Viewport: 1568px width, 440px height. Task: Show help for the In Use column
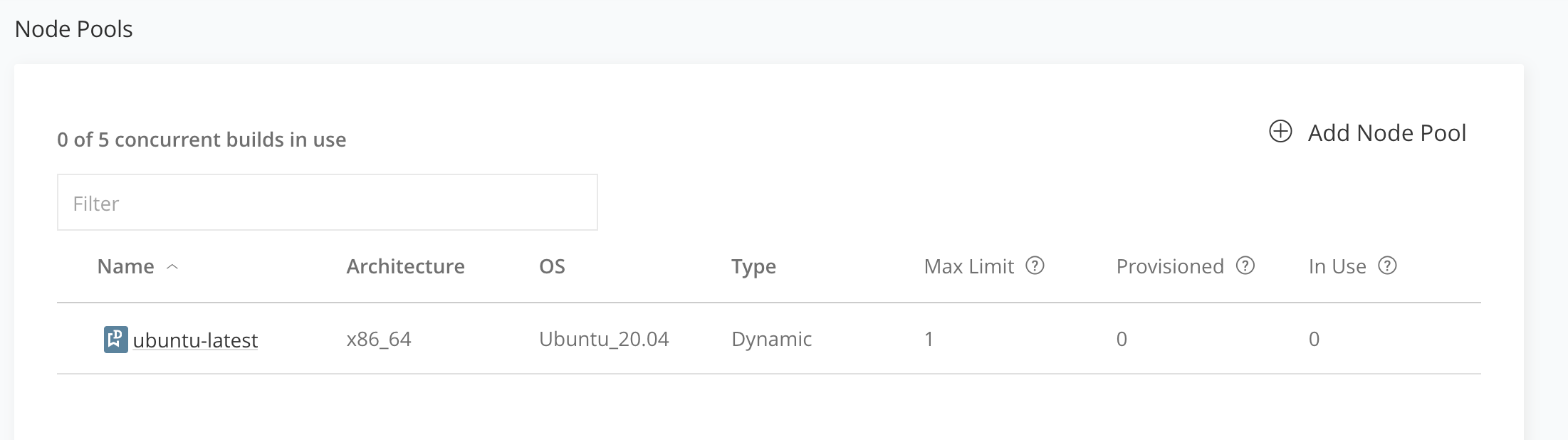1387,266
